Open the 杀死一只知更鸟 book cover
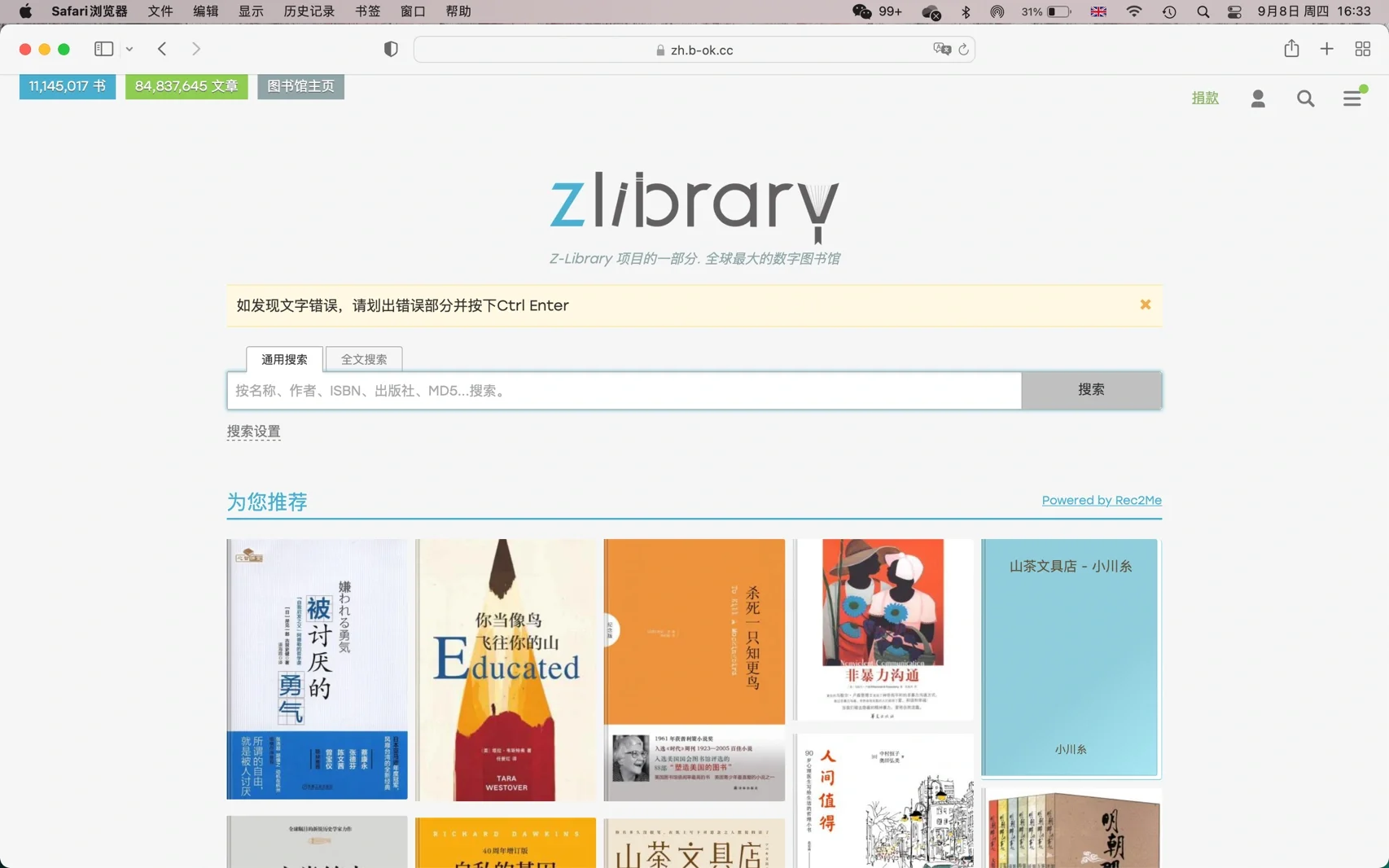 (694, 669)
